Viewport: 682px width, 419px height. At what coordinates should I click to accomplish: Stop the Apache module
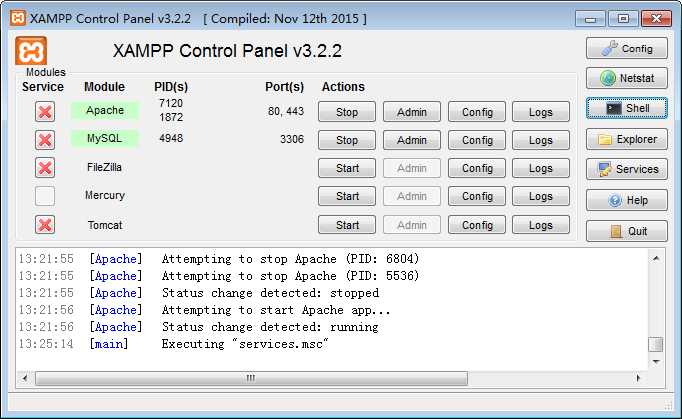coord(347,112)
